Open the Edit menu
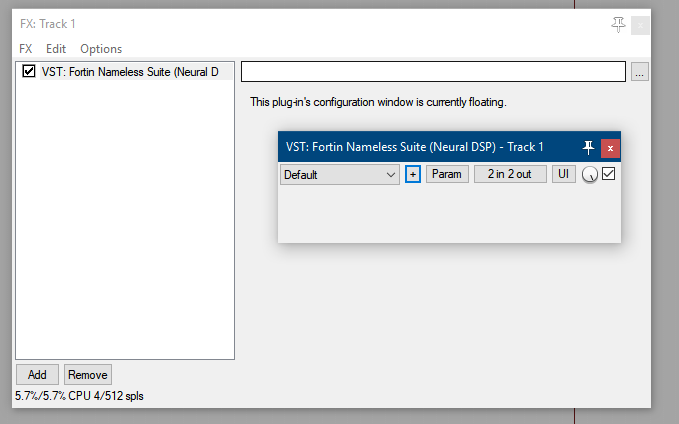 pos(56,48)
